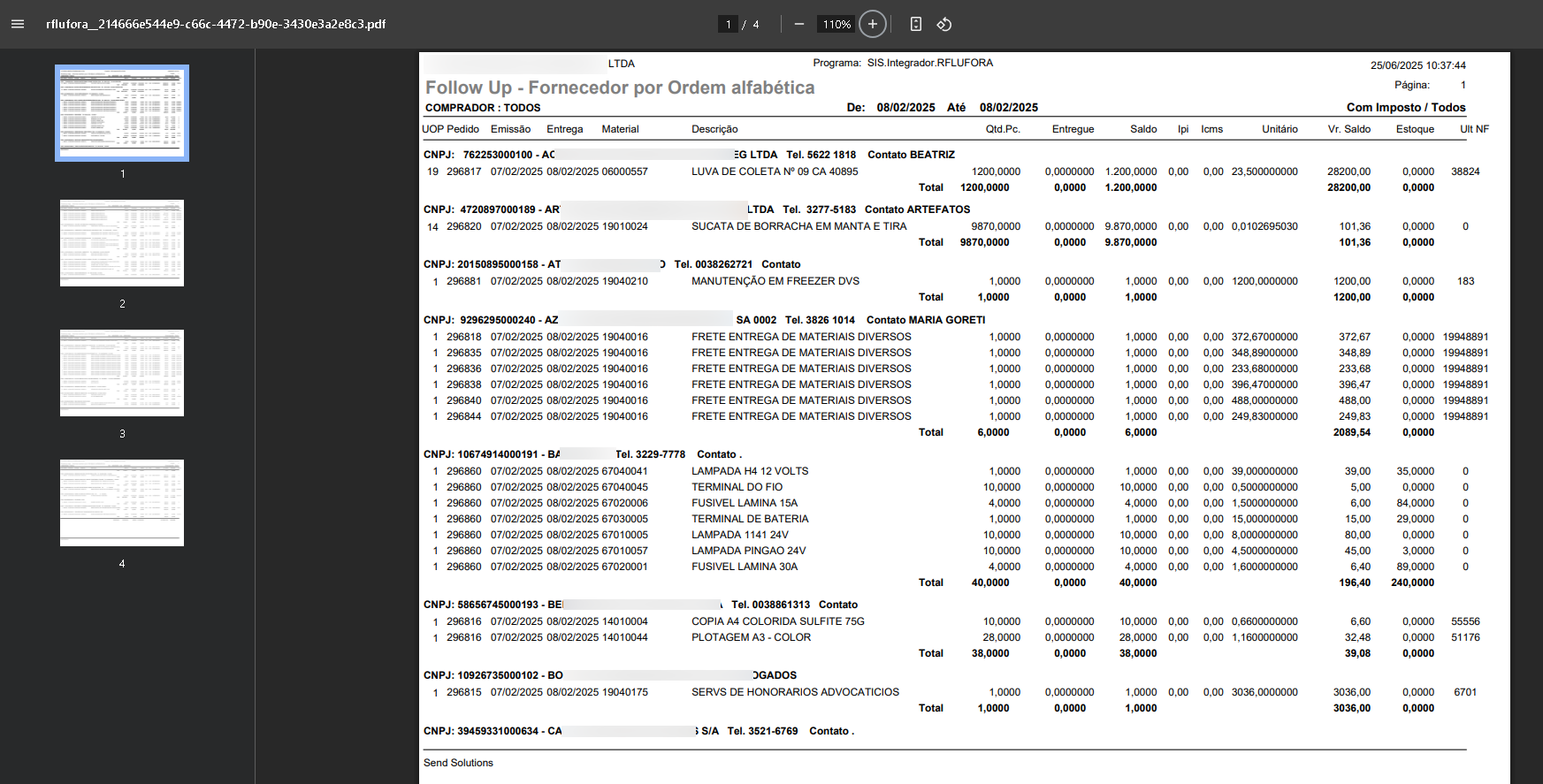This screenshot has height=784, width=1543.
Task: Click the 'Entregue' column header
Action: [1073, 129]
